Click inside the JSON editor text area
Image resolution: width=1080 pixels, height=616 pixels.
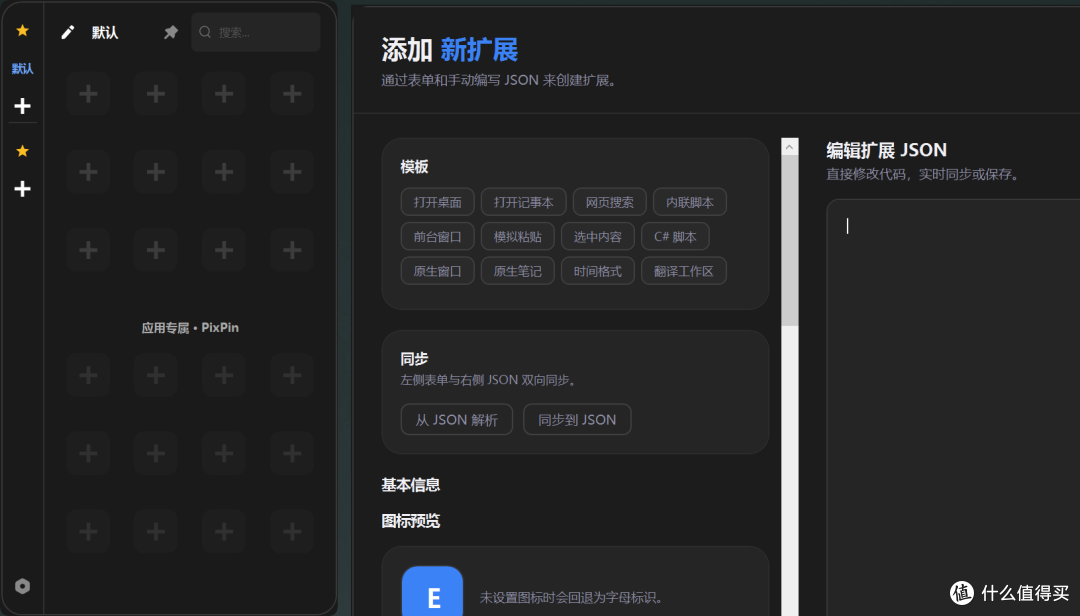tap(953, 407)
